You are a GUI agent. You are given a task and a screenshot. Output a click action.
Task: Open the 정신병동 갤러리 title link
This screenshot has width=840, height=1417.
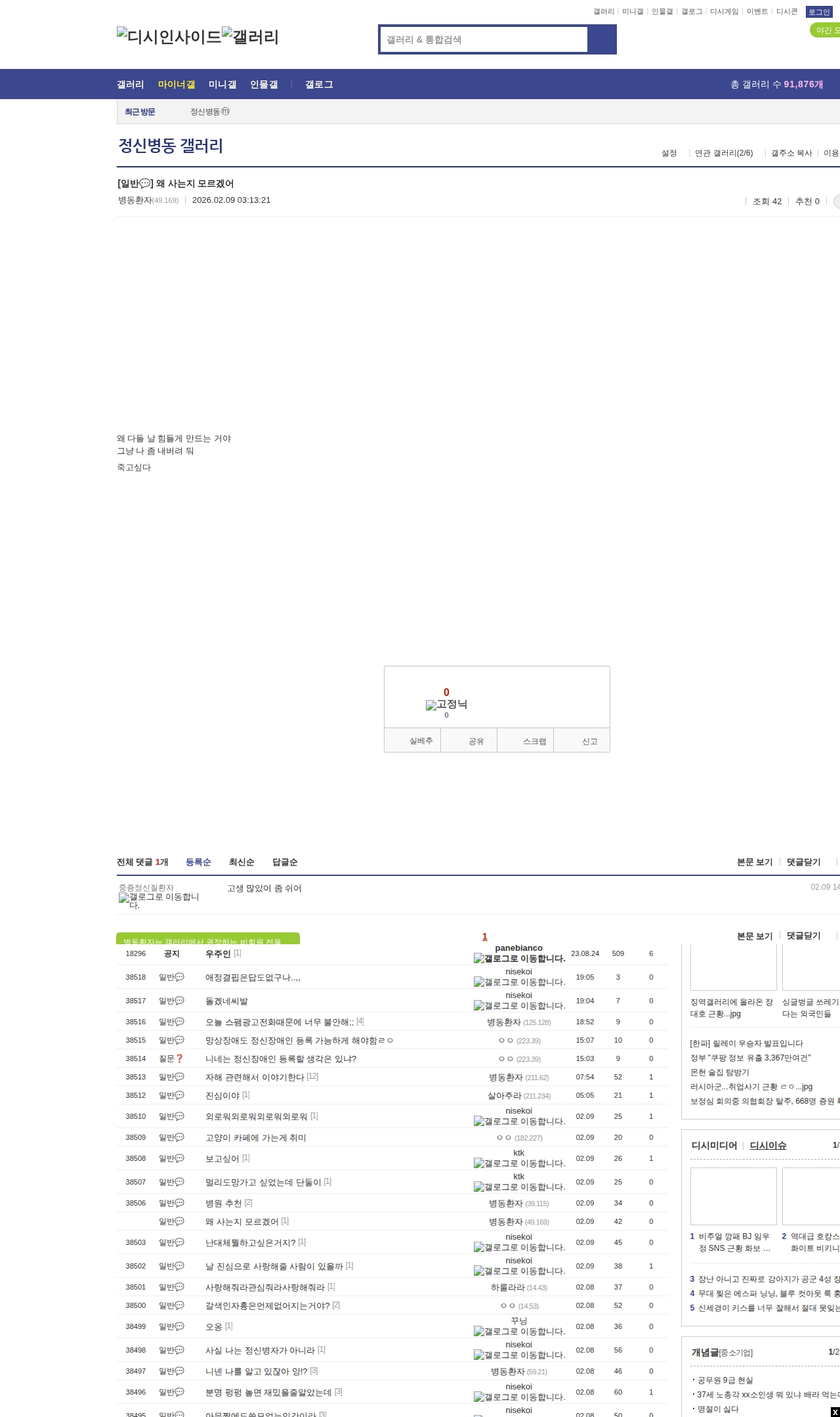tap(171, 146)
